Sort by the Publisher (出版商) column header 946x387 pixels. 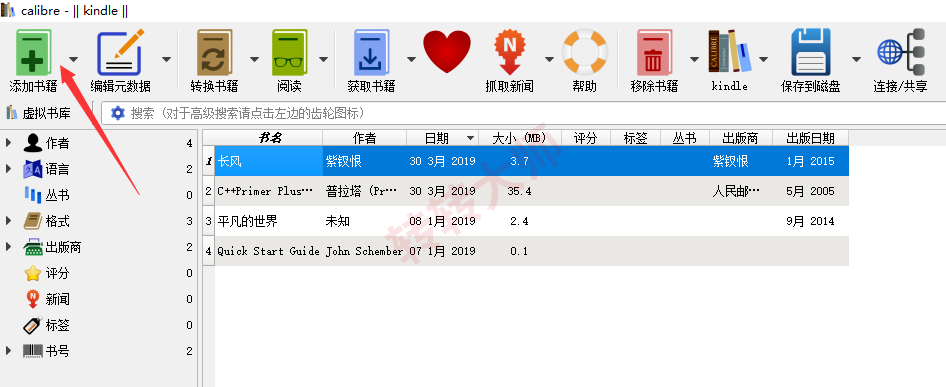coord(741,138)
